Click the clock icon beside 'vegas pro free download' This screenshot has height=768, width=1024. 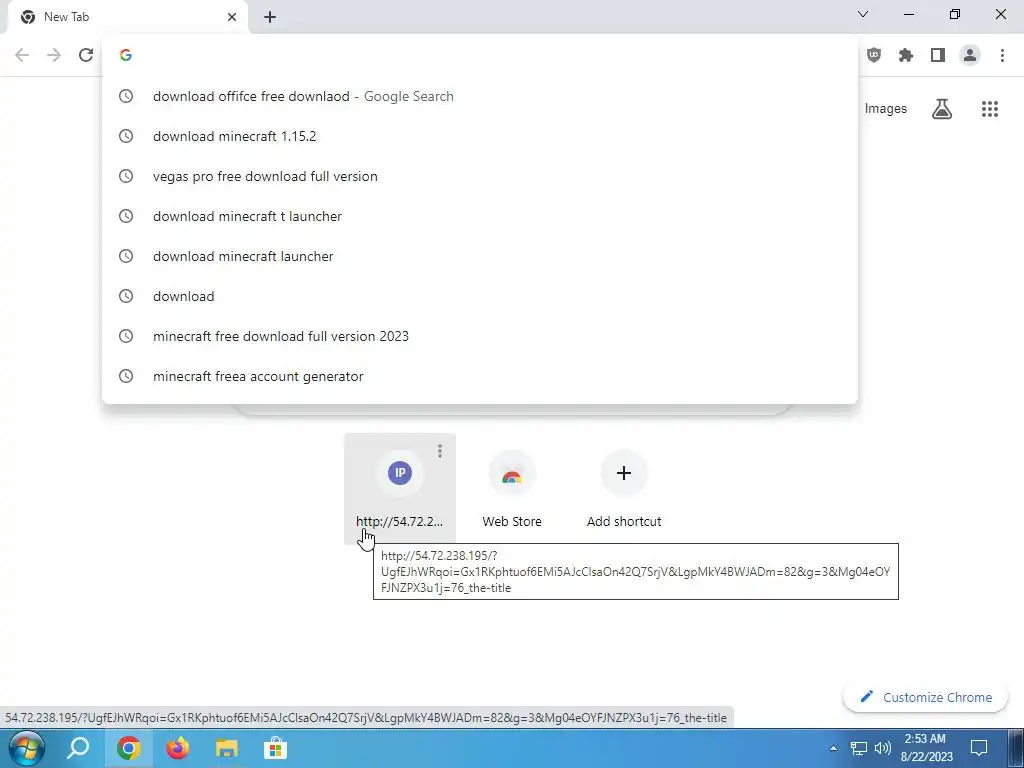click(x=126, y=176)
